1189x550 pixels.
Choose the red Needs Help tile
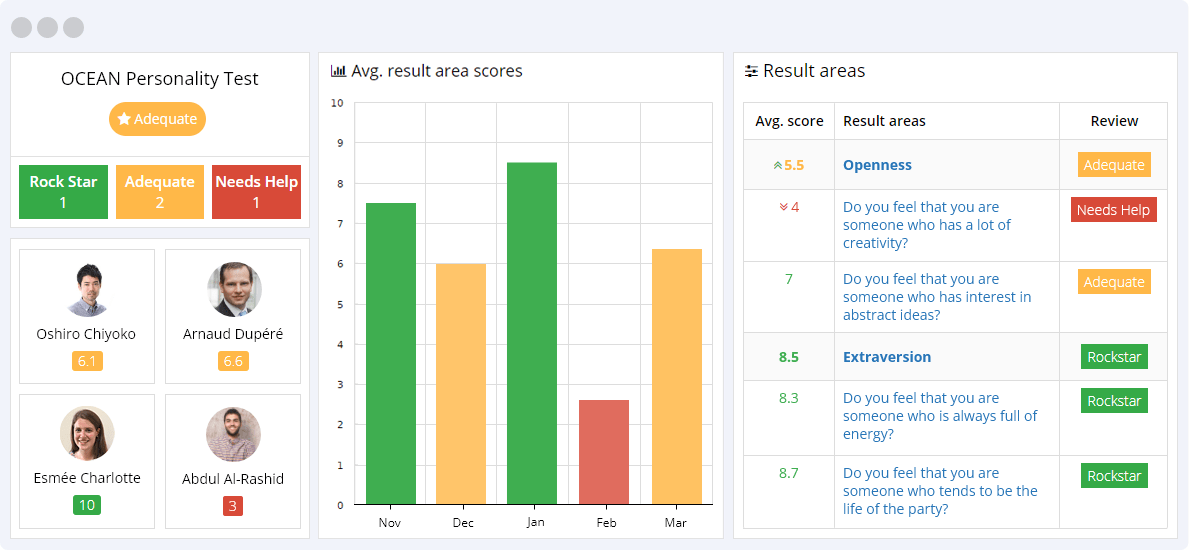point(256,192)
